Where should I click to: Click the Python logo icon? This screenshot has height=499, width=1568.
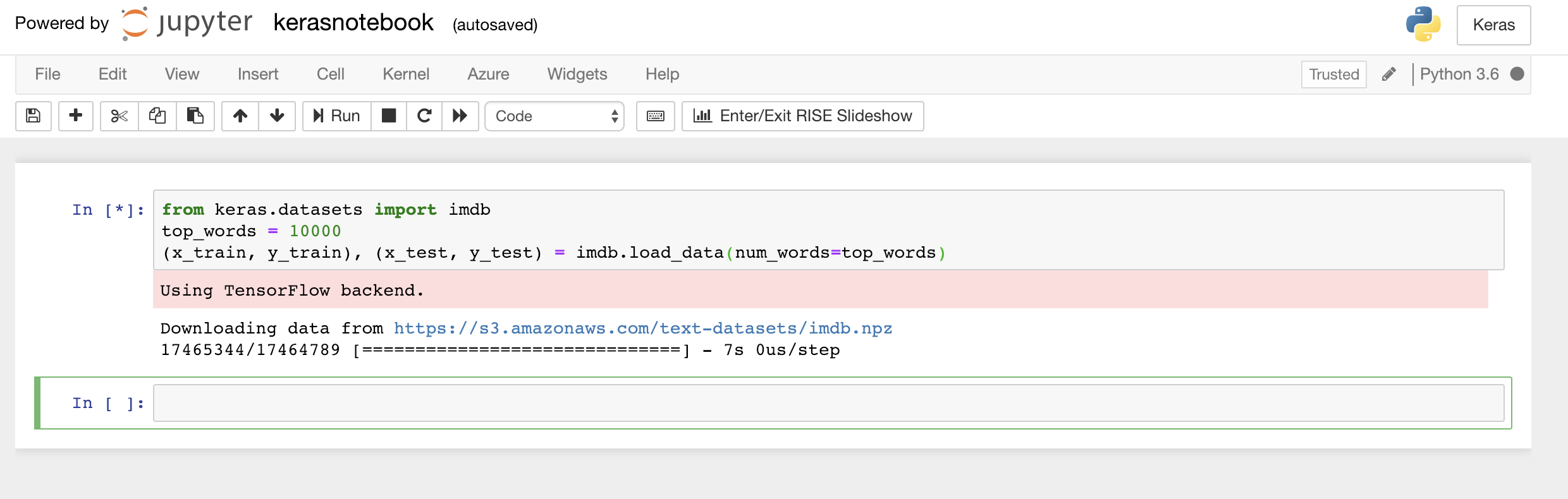tap(1423, 24)
